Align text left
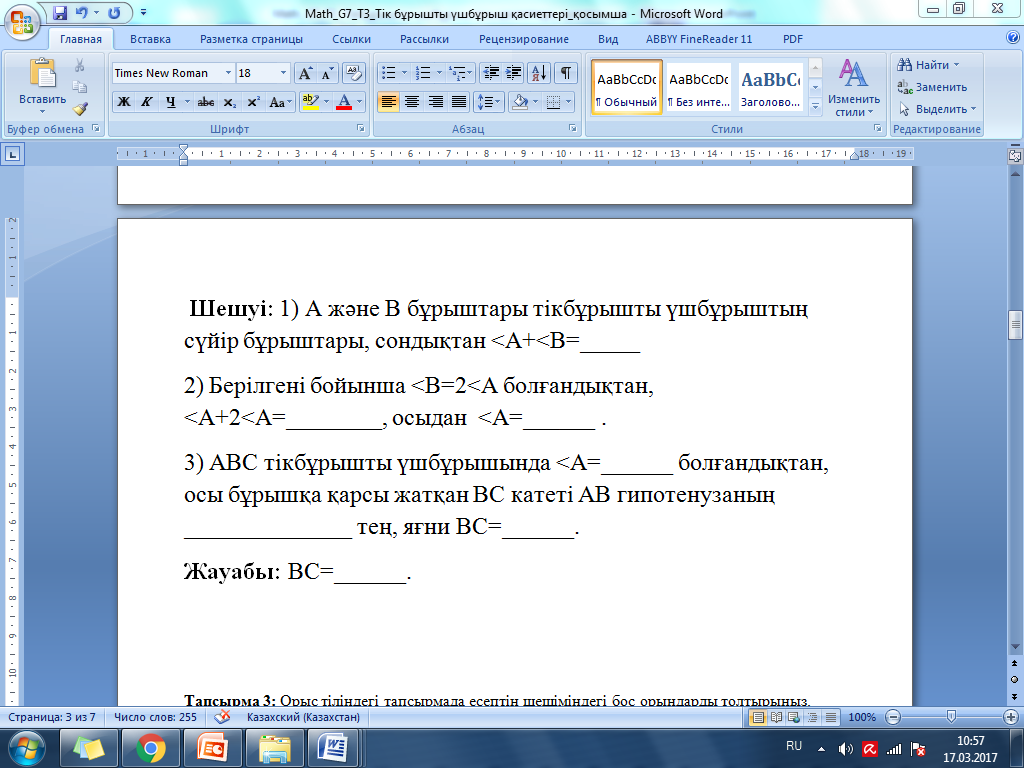Screen dimensions: 1024x768 [x=388, y=102]
